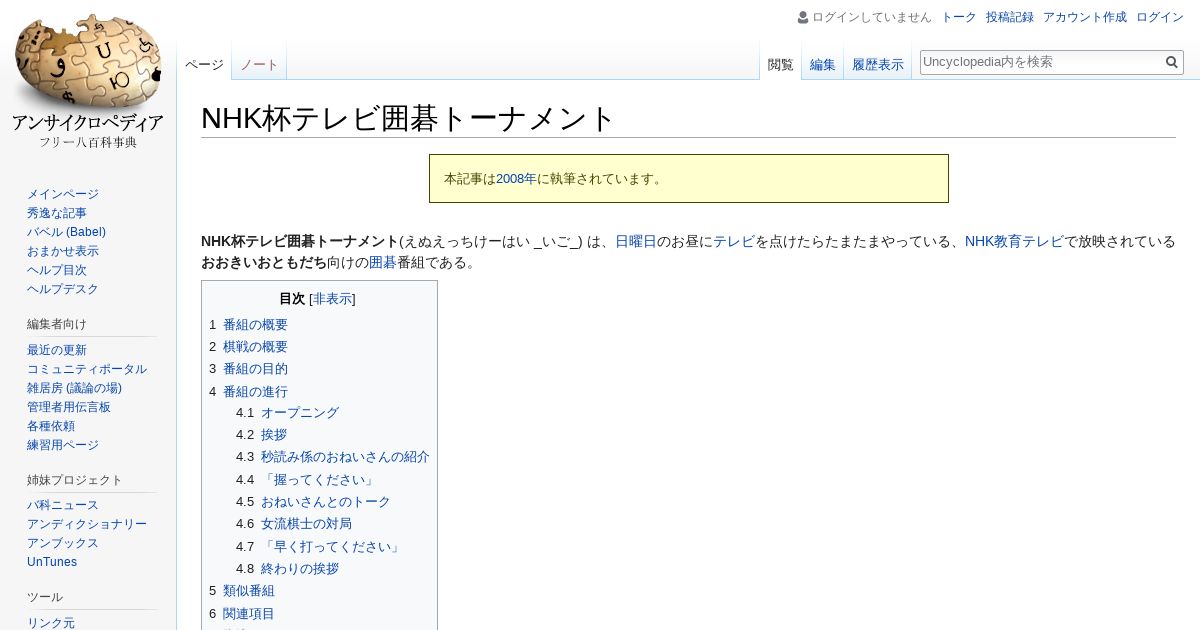The width and height of the screenshot is (1200, 630).
Task: Click the page title NHK杯テレビ囲碁トーナメント
Action: click(408, 119)
